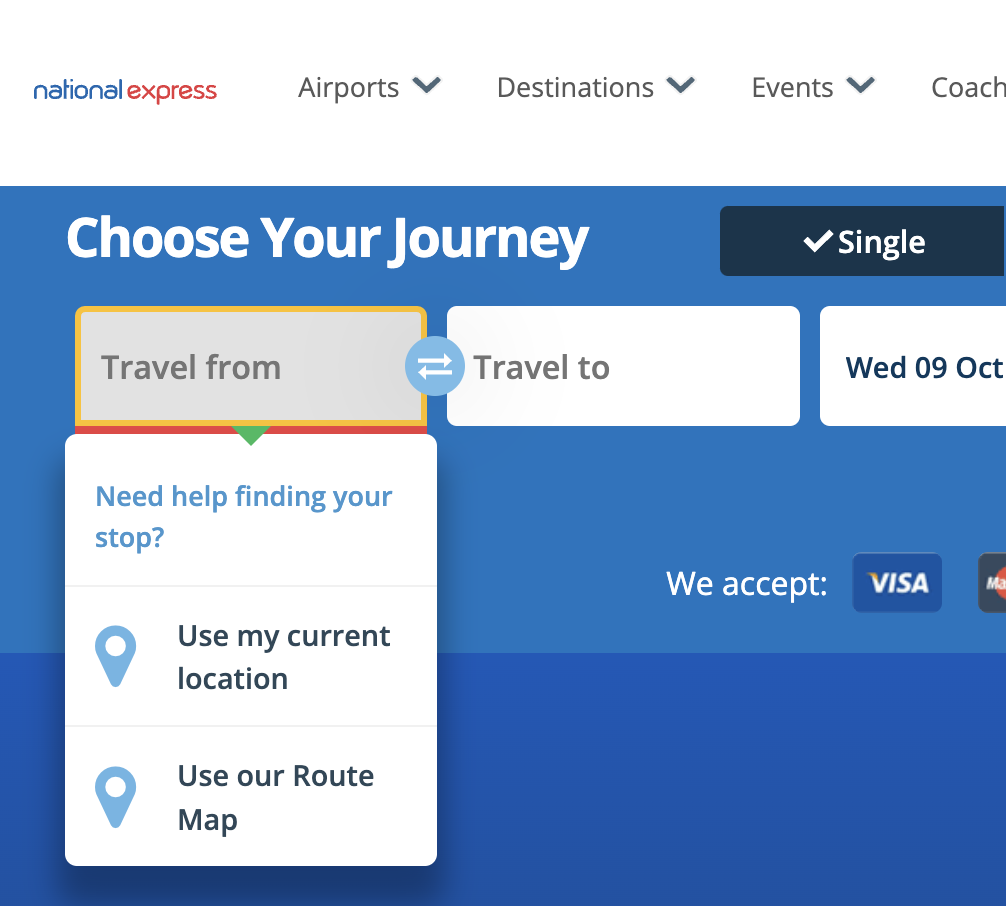
Task: Open the Events menu label
Action: (792, 88)
